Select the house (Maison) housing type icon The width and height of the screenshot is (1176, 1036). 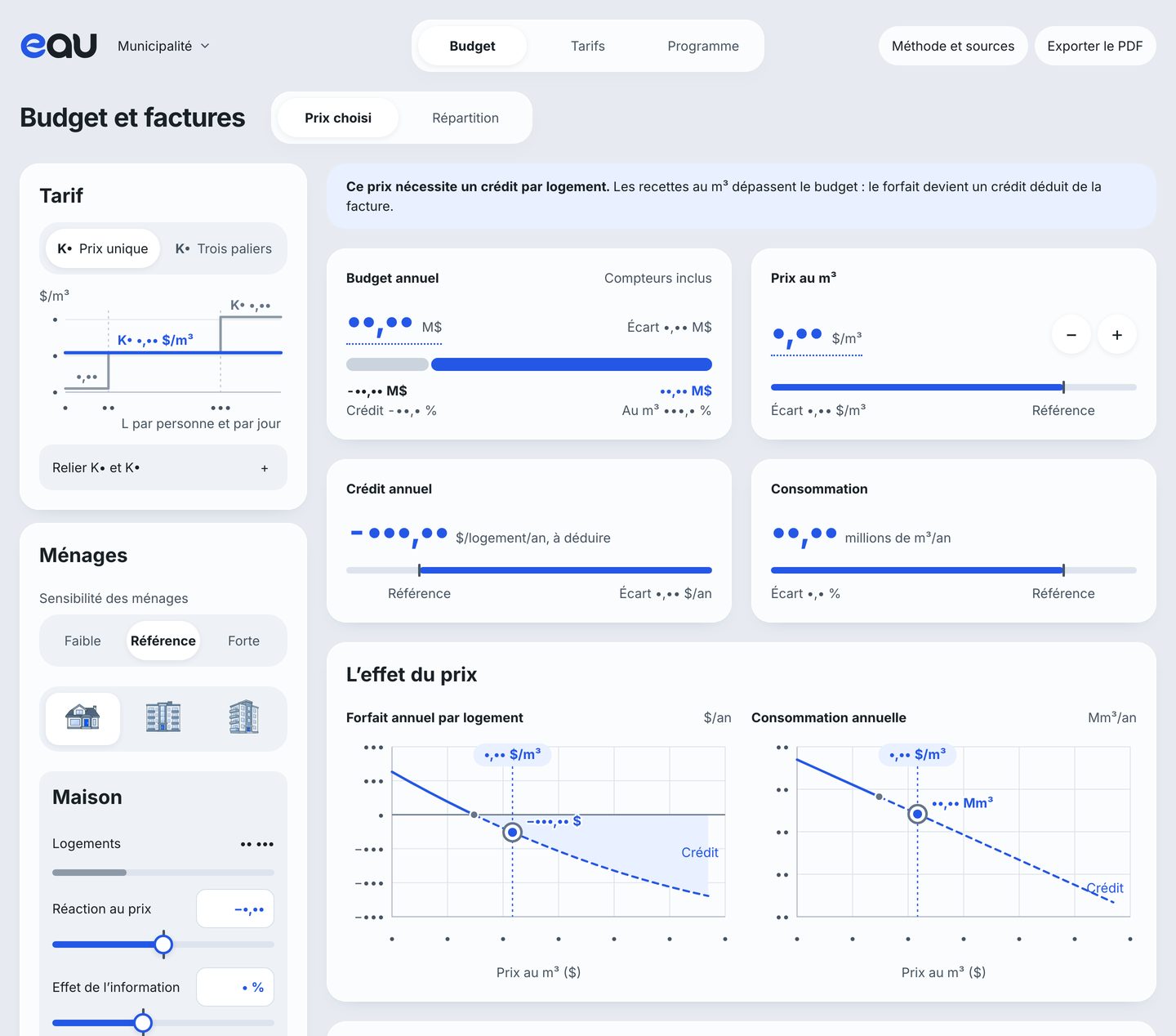coord(82,718)
